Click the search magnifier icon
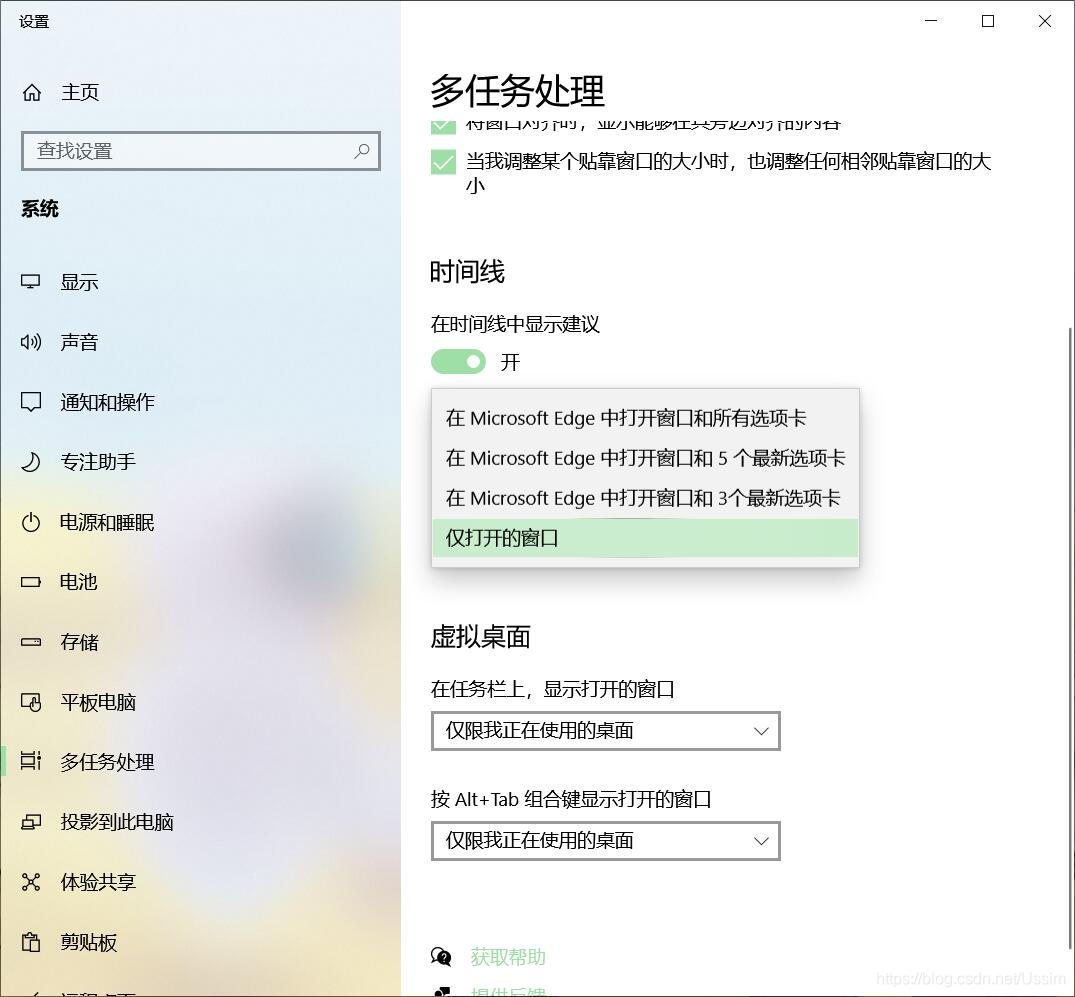This screenshot has width=1075, height=997. point(362,151)
